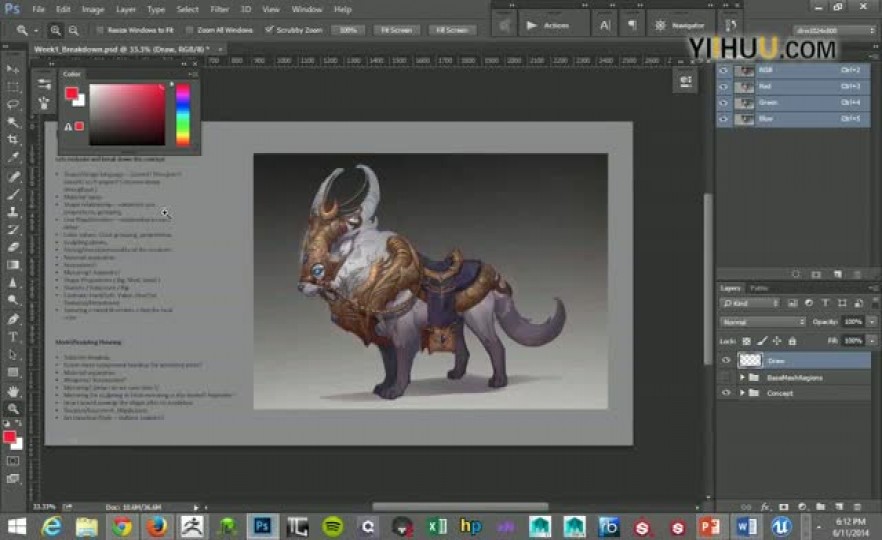Select the Eraser tool
Screen dimensions: 882x540
pyautogui.click(x=12, y=247)
